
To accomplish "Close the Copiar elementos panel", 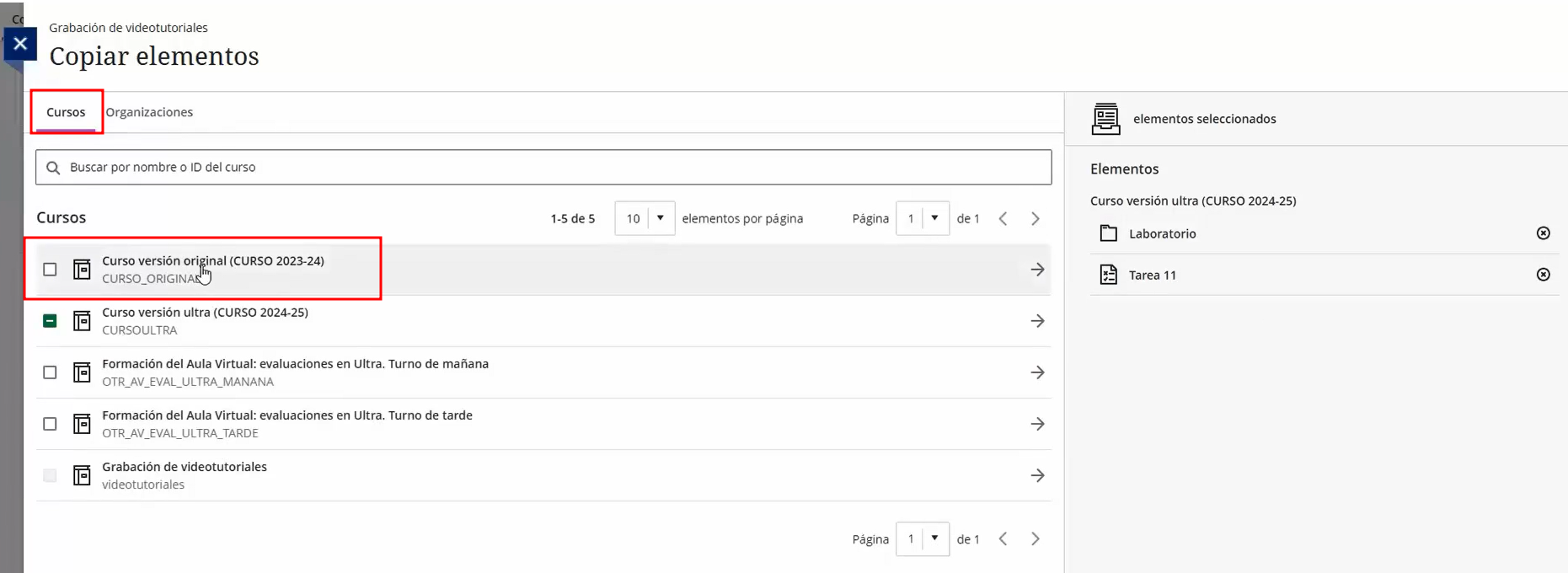I will (x=20, y=44).
